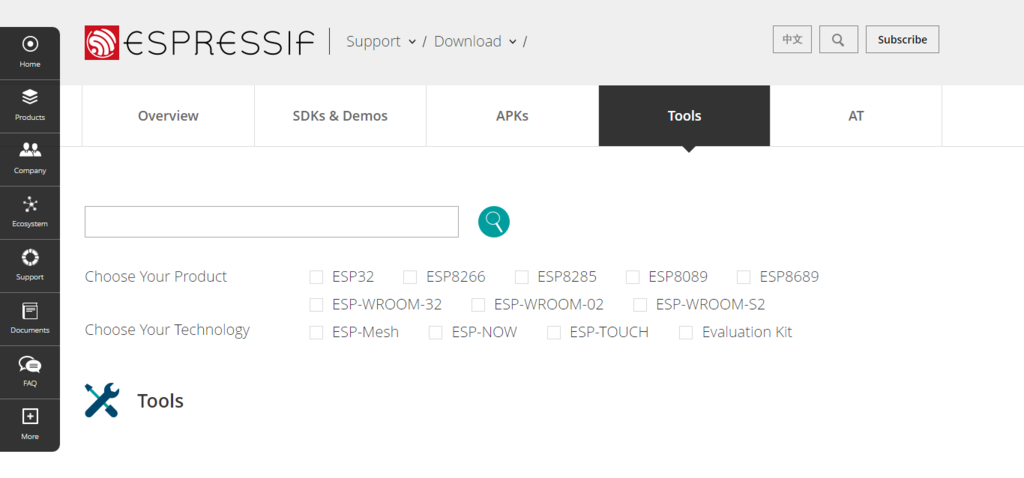This screenshot has width=1024, height=478.
Task: Open the Documents sidebar section
Action: click(29, 319)
